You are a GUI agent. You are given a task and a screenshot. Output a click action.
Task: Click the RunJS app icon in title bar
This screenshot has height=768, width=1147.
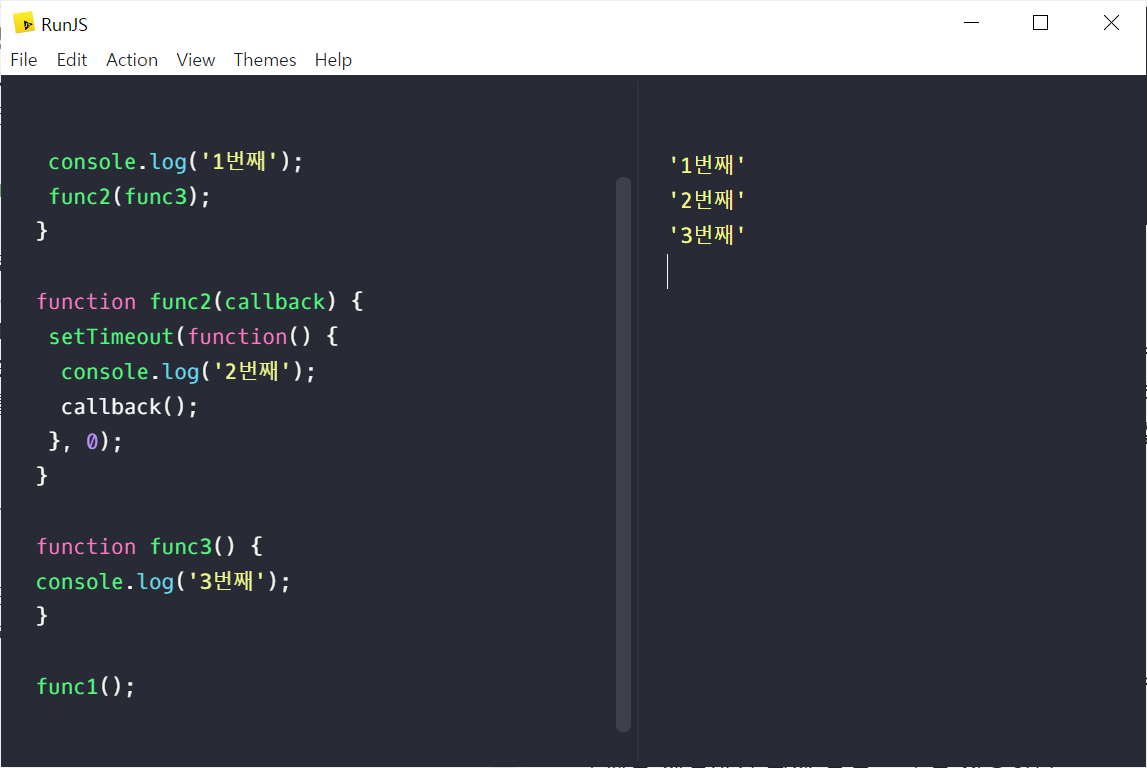24,23
